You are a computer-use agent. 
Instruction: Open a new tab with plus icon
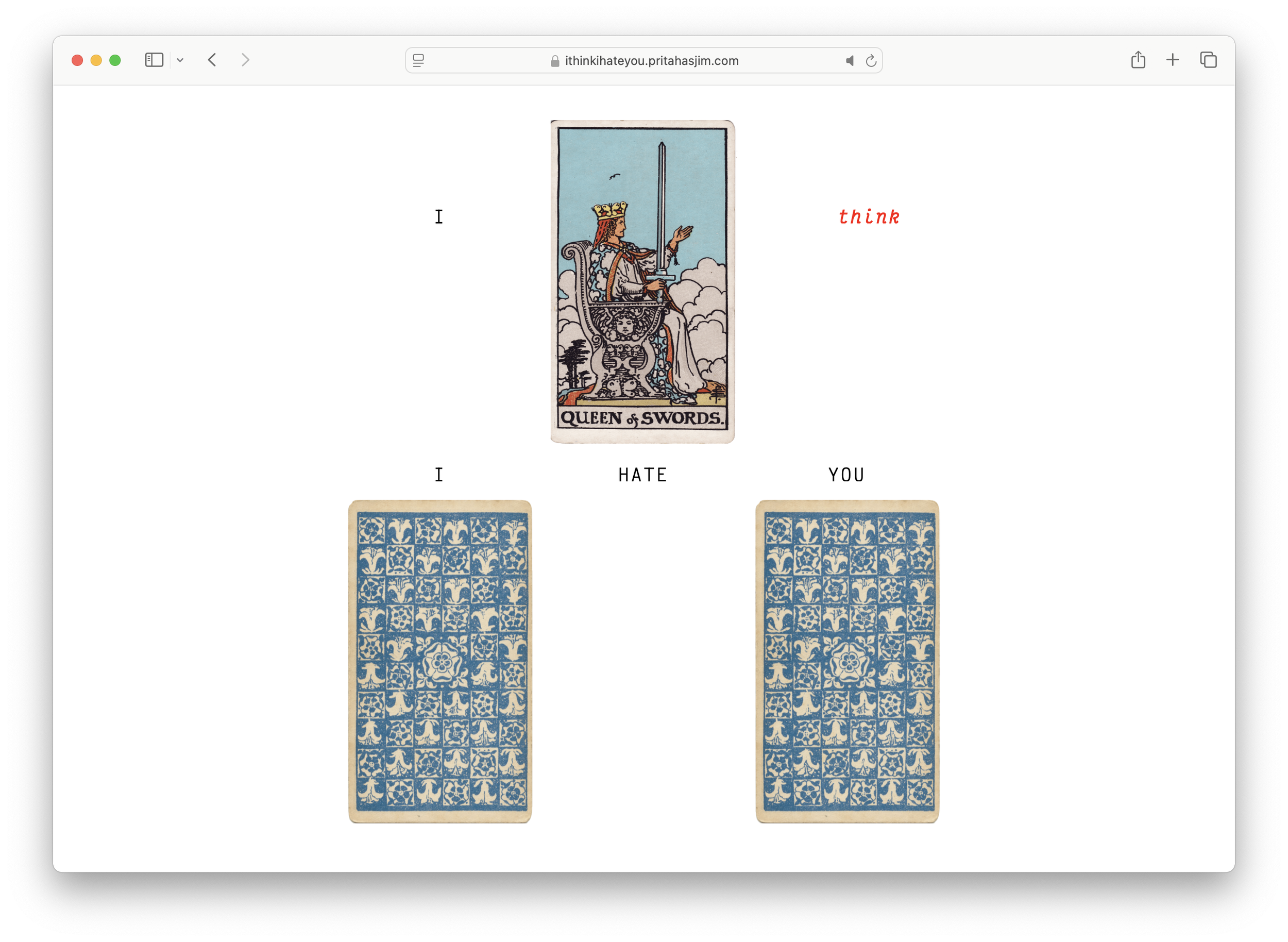click(1172, 60)
